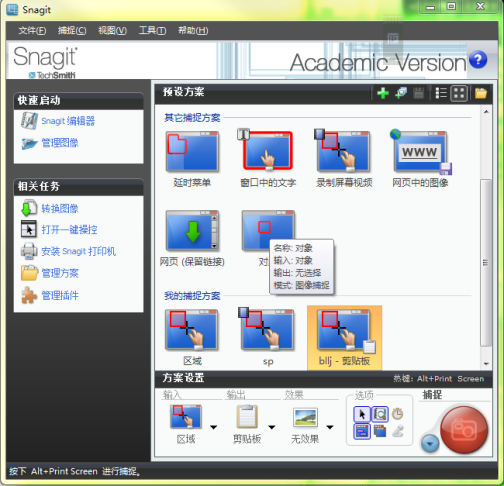Click the blue help question mark
The image size is (504, 486).
point(478,60)
